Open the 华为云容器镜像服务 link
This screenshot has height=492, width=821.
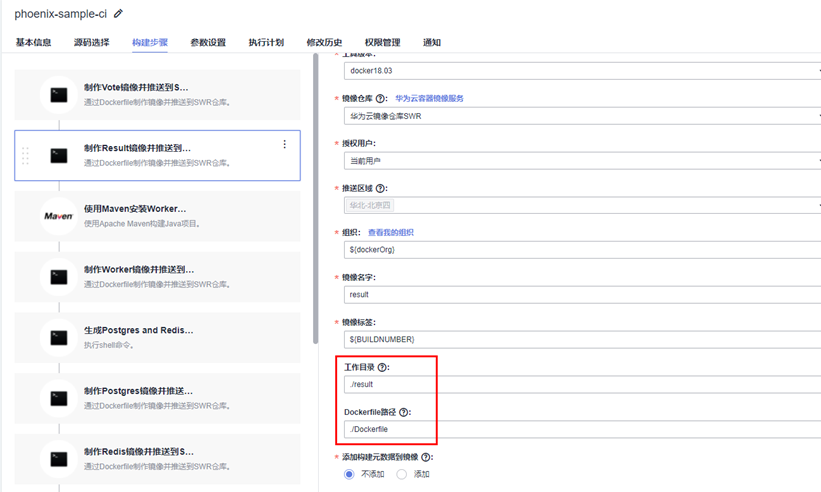click(429, 98)
